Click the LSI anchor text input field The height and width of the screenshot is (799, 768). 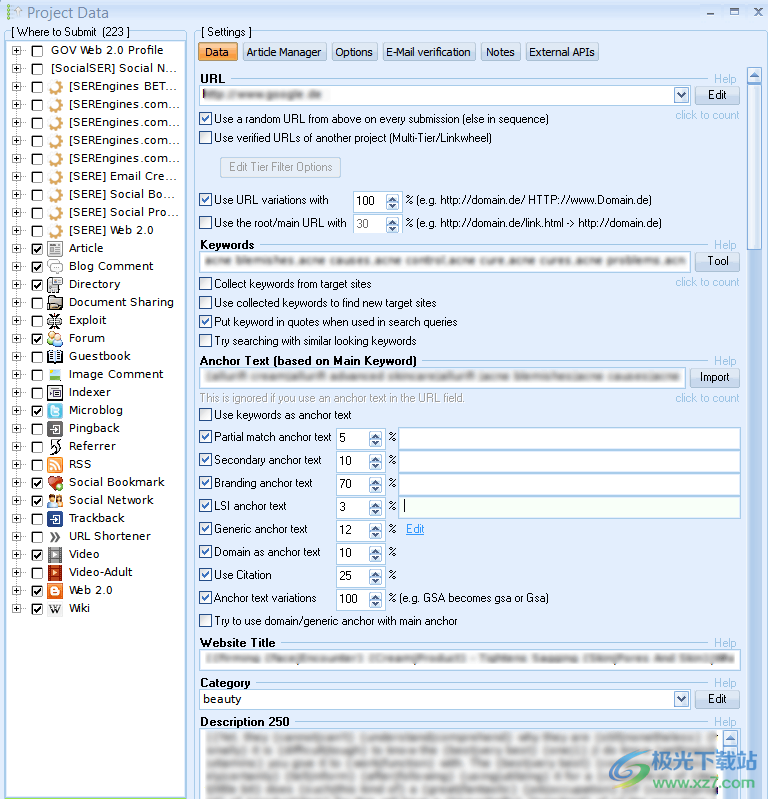(x=569, y=506)
